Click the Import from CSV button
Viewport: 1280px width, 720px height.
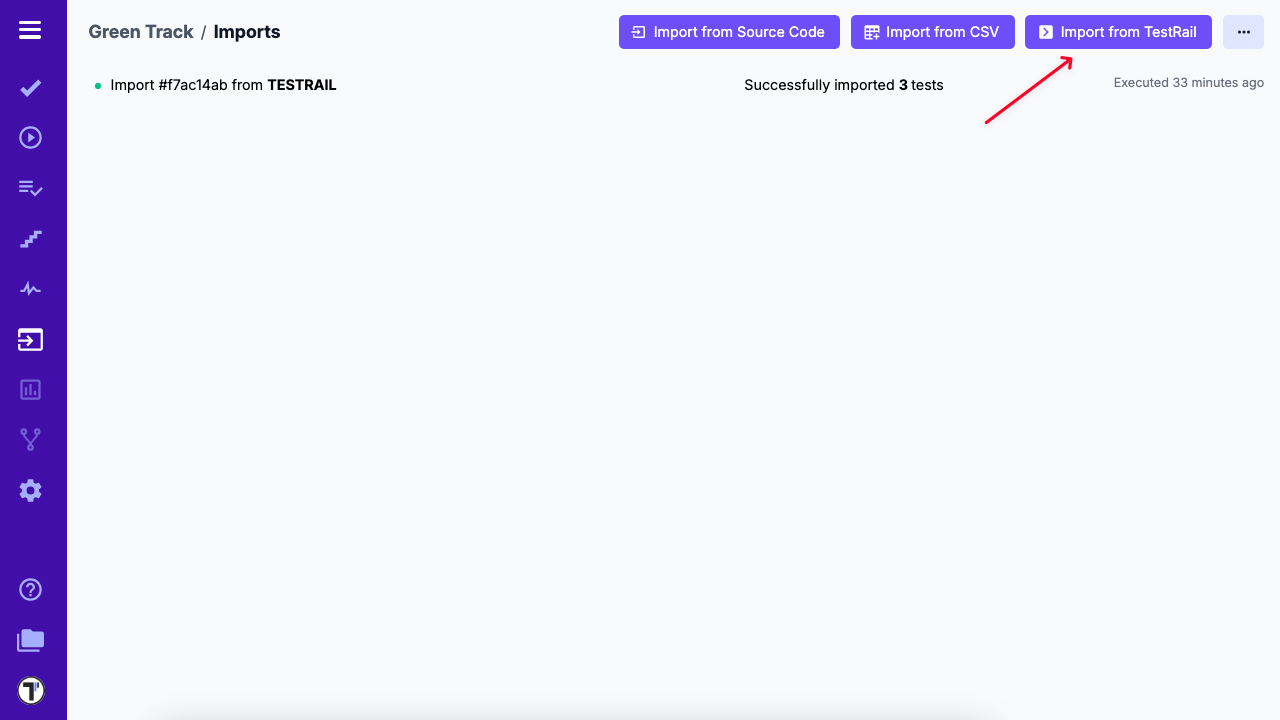tap(932, 31)
